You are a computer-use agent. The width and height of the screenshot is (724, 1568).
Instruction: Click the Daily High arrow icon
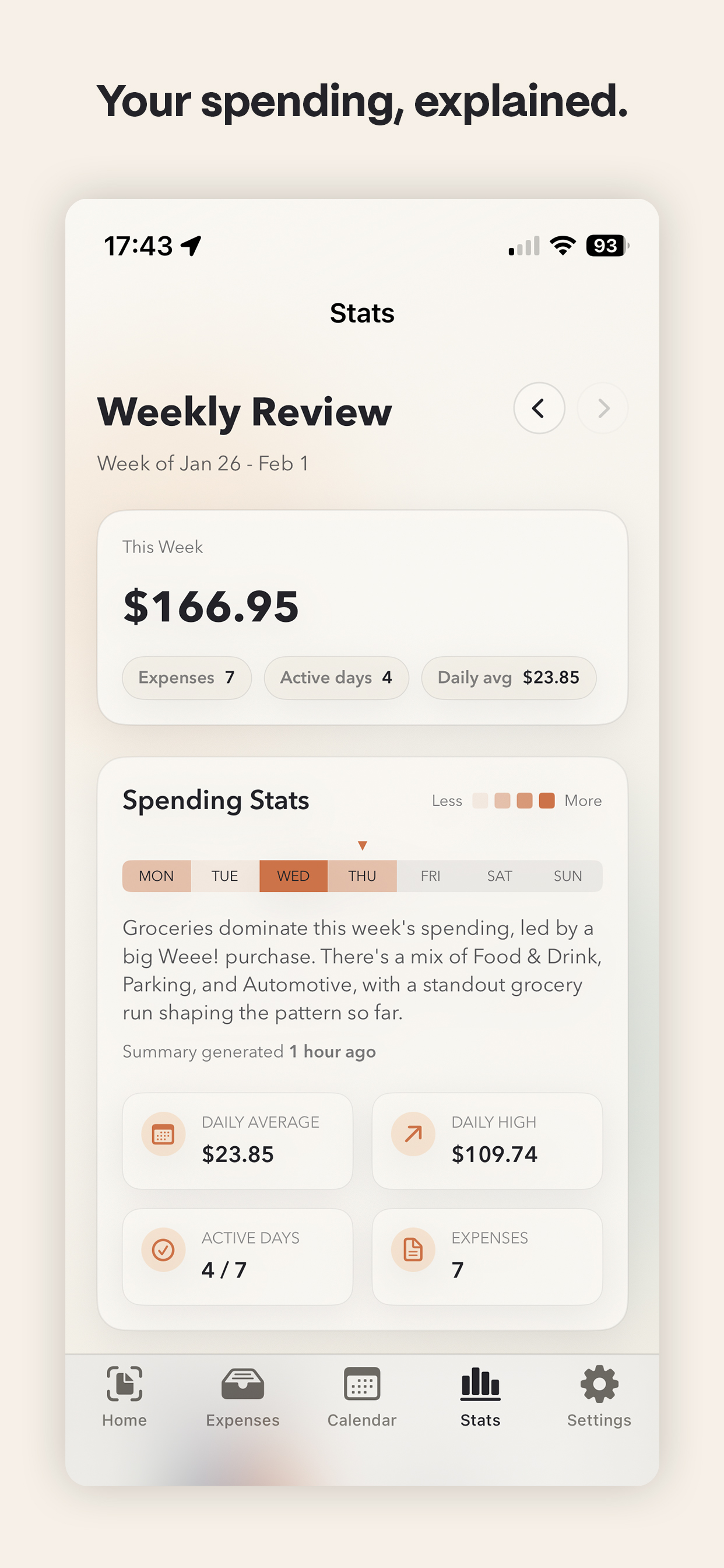tap(412, 1133)
